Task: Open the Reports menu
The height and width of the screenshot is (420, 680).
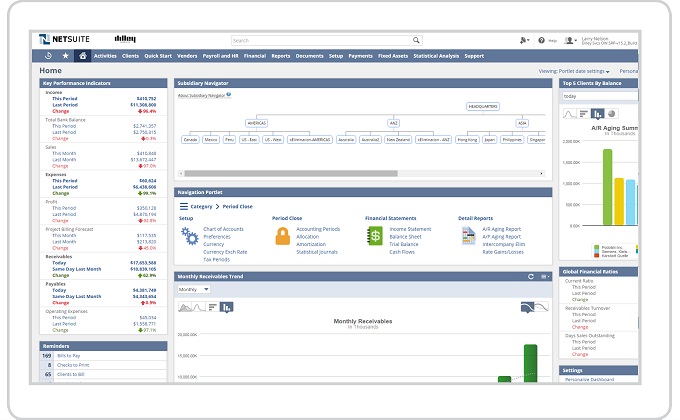Action: 281,56
